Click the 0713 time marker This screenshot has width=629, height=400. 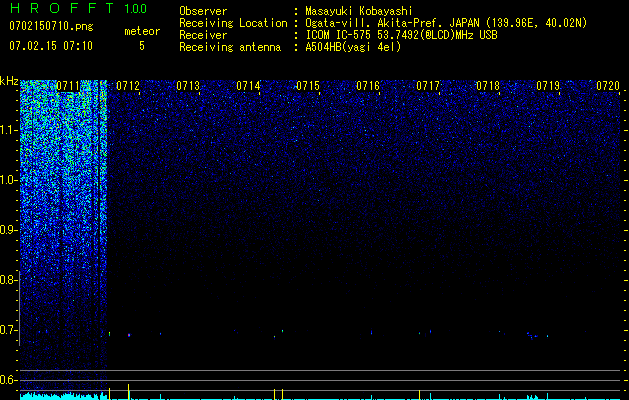coord(188,86)
